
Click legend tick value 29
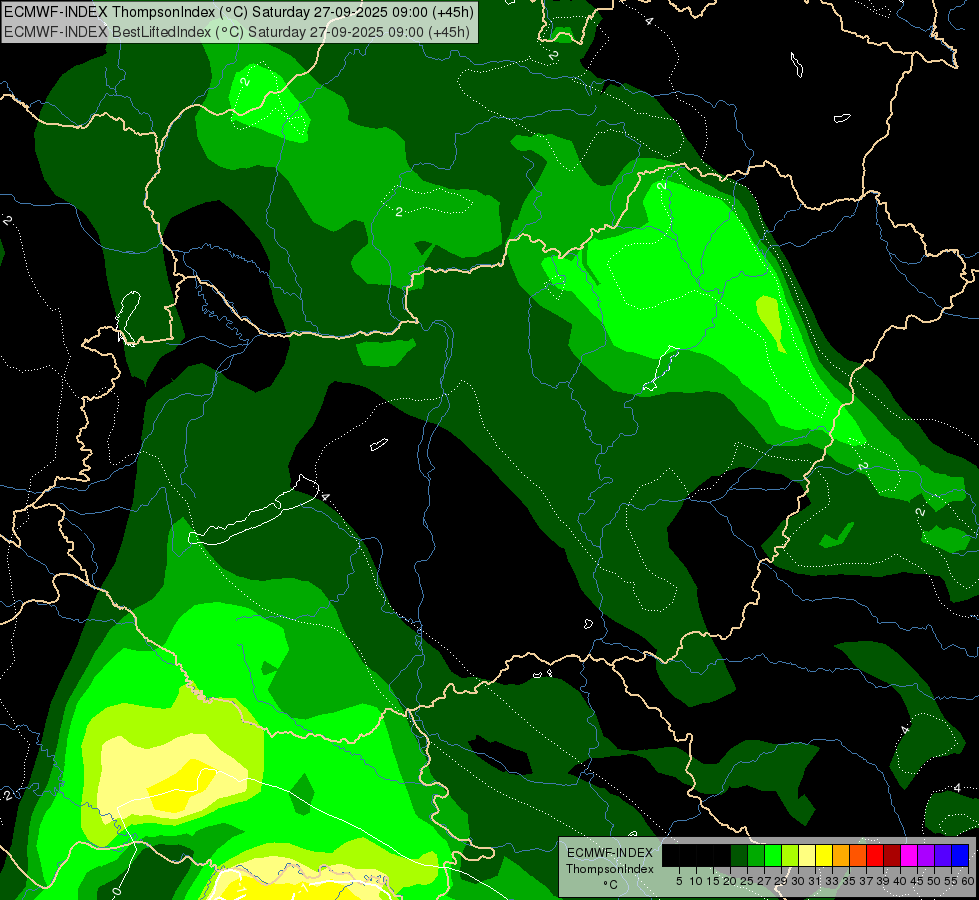[781, 881]
